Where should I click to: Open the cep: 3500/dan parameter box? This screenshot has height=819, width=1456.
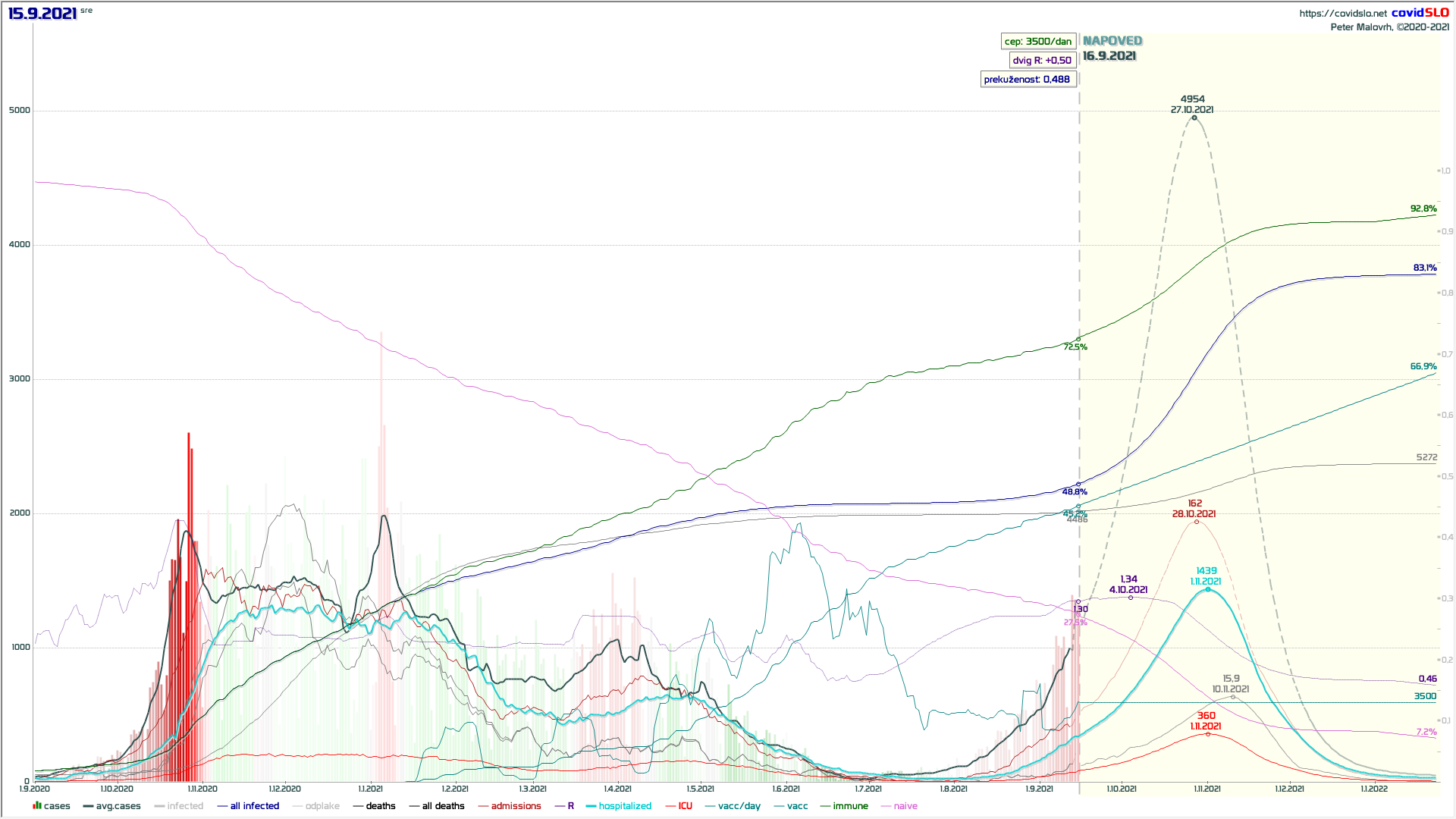click(x=1038, y=42)
